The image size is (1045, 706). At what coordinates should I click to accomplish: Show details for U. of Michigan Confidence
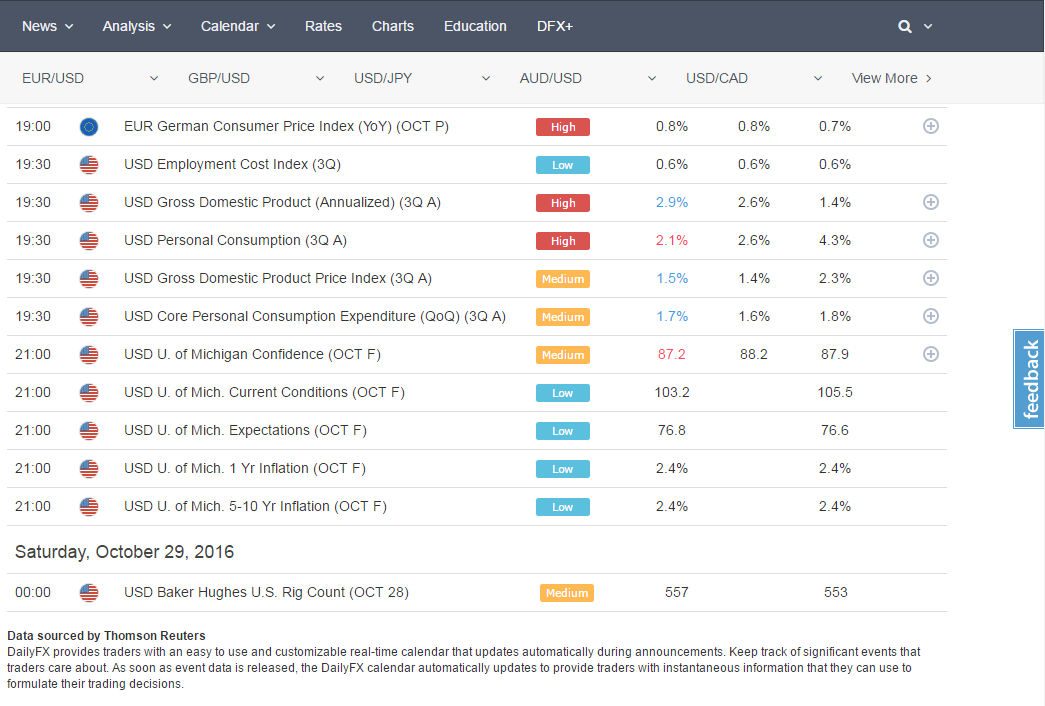coord(930,355)
